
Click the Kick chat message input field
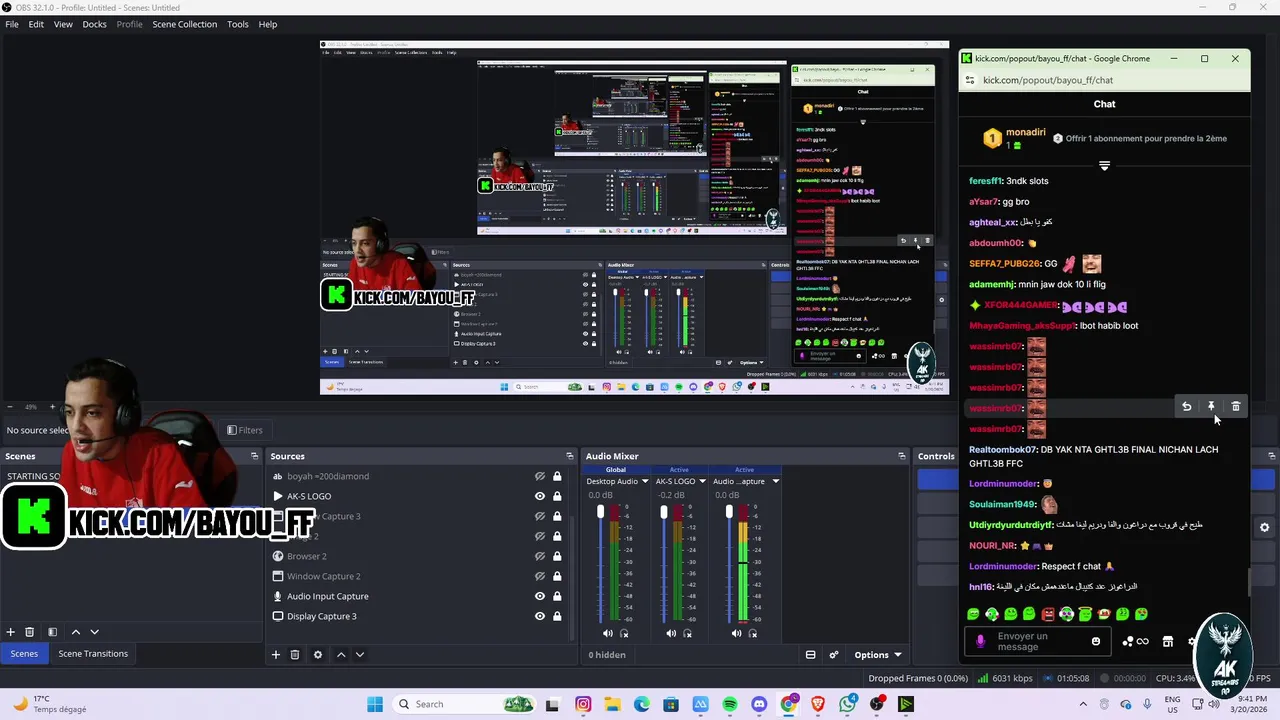[x=1036, y=642]
